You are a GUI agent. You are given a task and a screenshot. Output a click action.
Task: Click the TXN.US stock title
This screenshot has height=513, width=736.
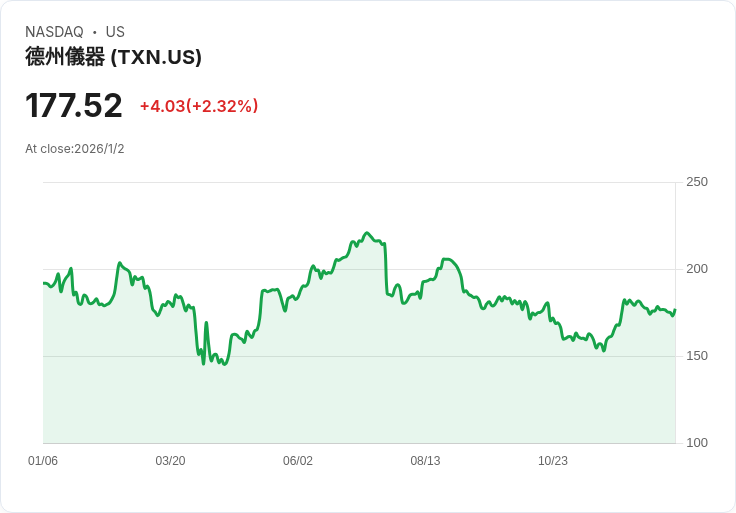click(113, 57)
